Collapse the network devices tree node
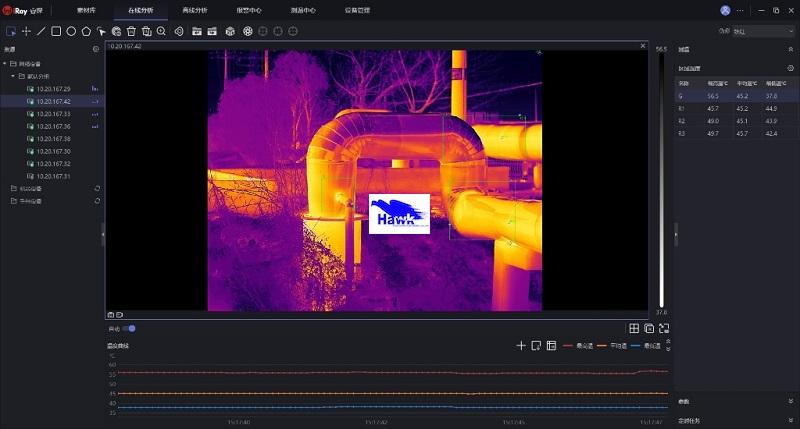 point(5,63)
